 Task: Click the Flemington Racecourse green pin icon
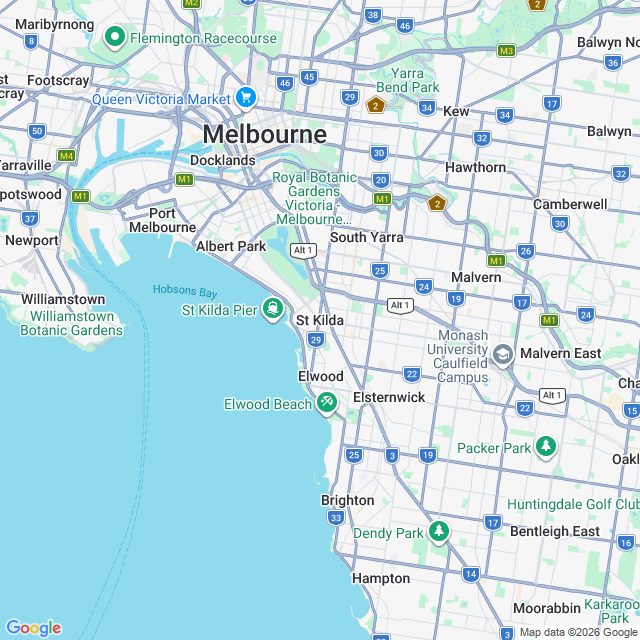[x=115, y=38]
